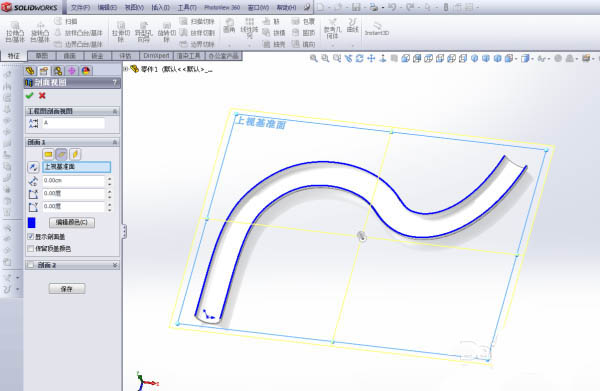Click Y rotation 0.00度 field

pyautogui.click(x=73, y=207)
